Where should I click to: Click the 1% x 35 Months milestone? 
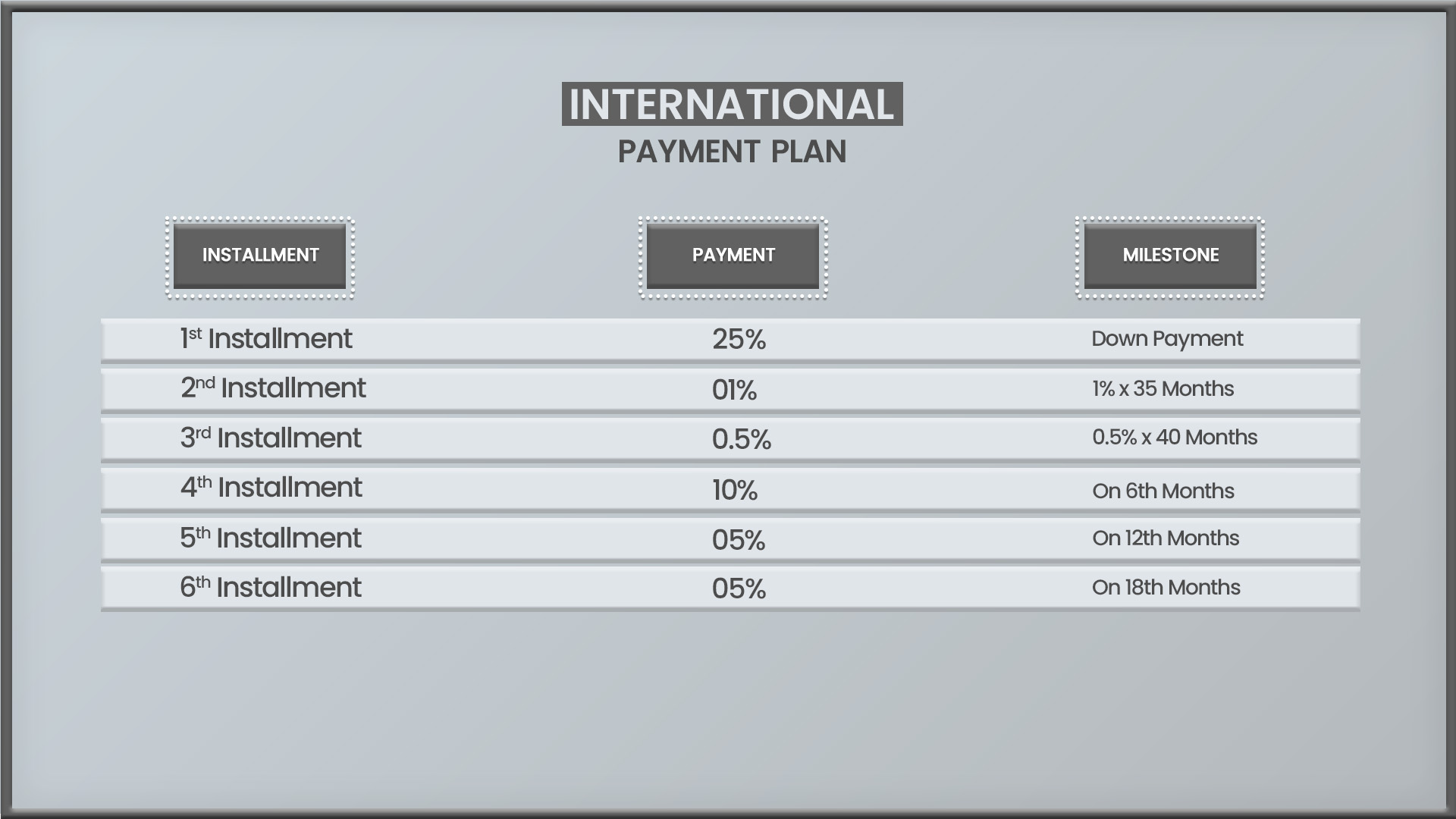pyautogui.click(x=1163, y=388)
